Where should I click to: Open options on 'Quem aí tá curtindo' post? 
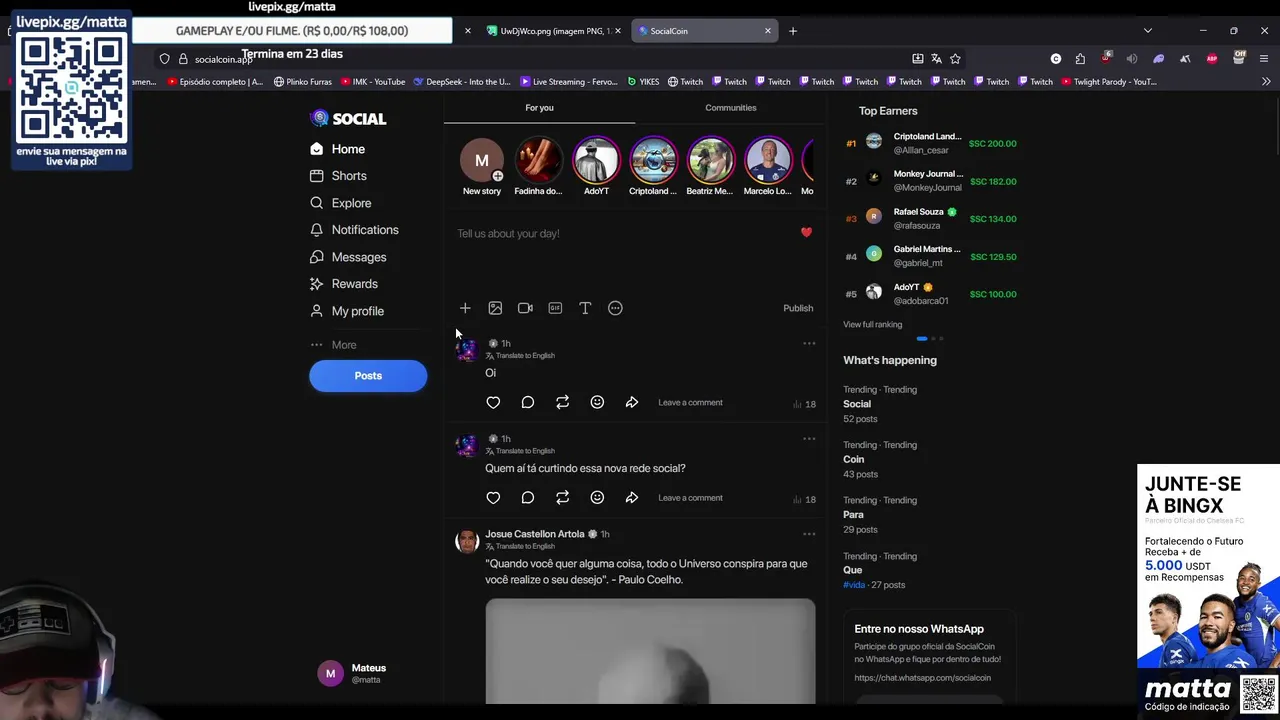tap(809, 439)
